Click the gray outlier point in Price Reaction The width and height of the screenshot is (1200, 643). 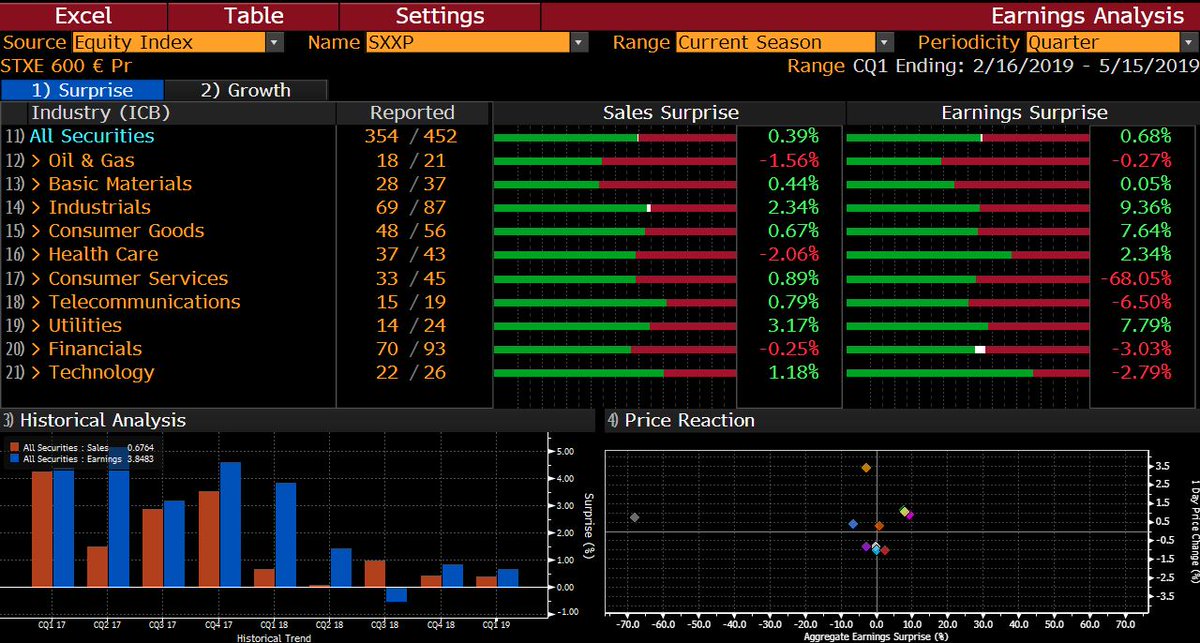634,517
